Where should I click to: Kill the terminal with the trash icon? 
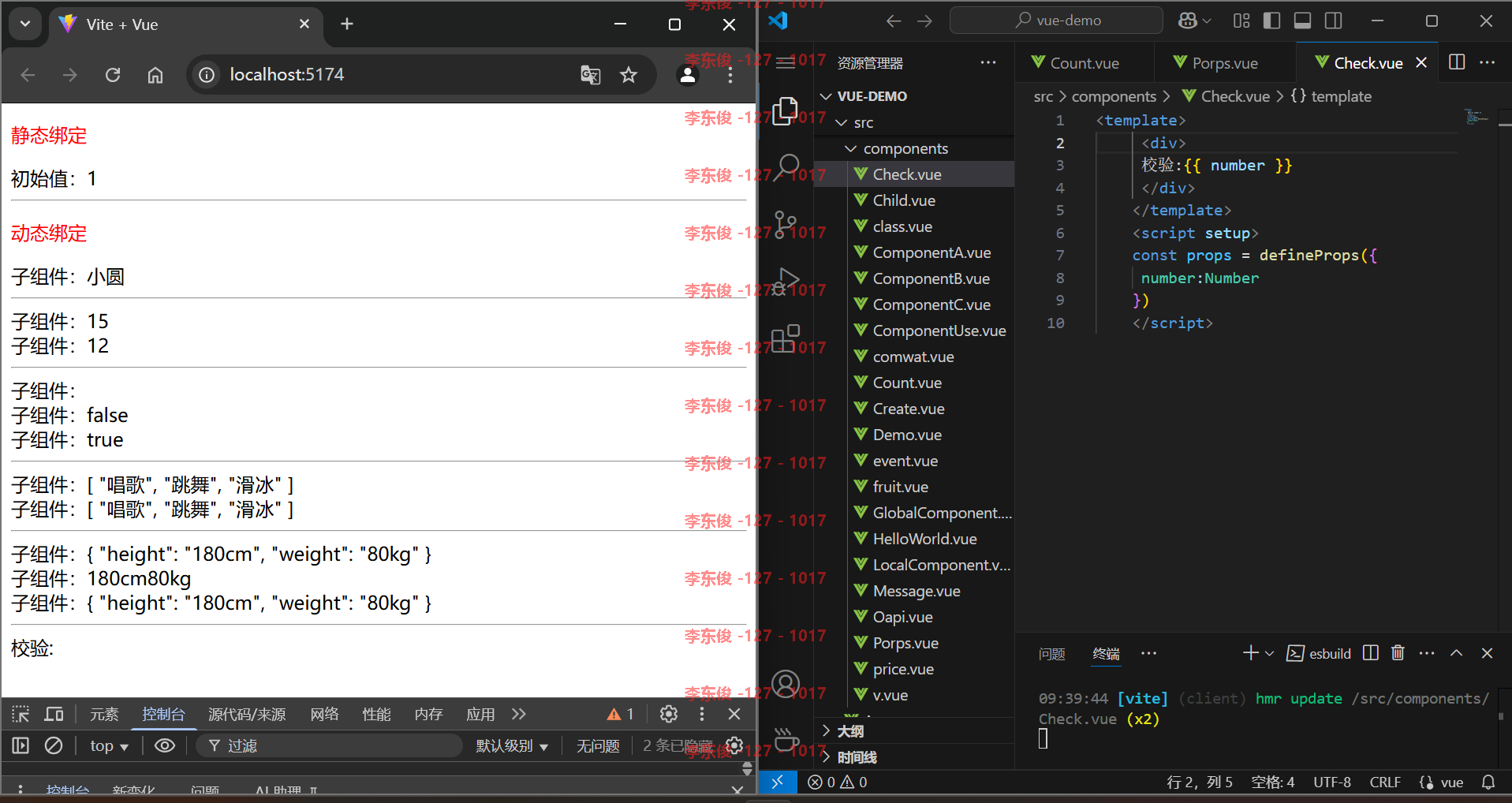(x=1398, y=653)
